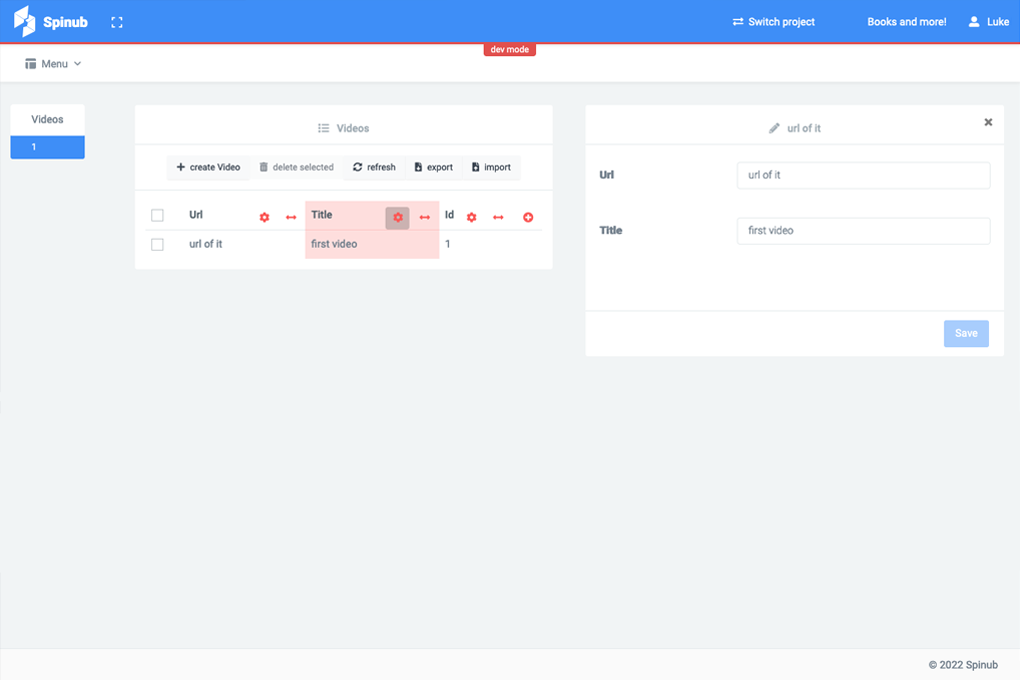Toggle fullscreen mode icon
Screen dimensions: 1020x680
point(117,22)
